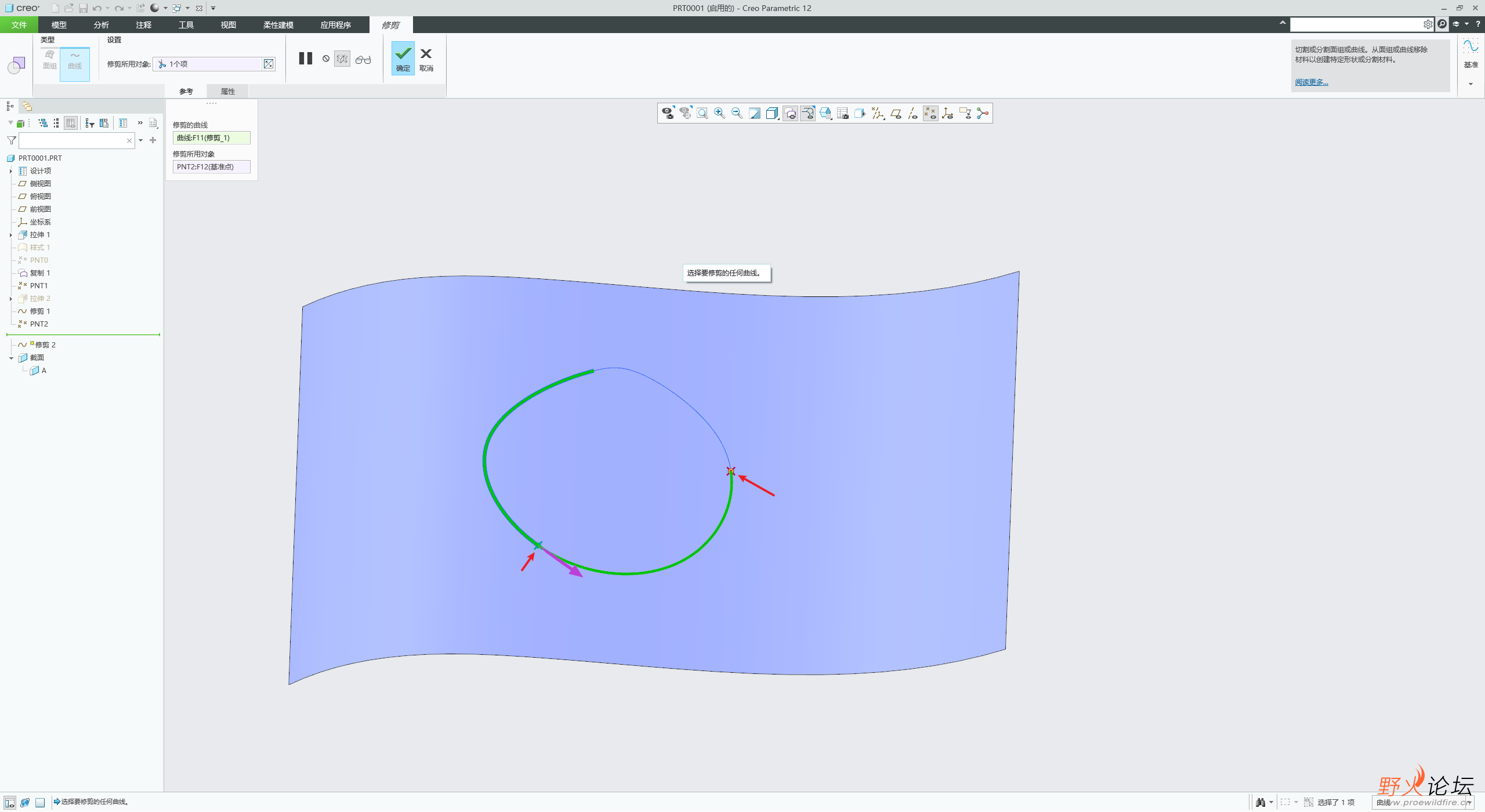Click the Pause feature tool icon

306,59
